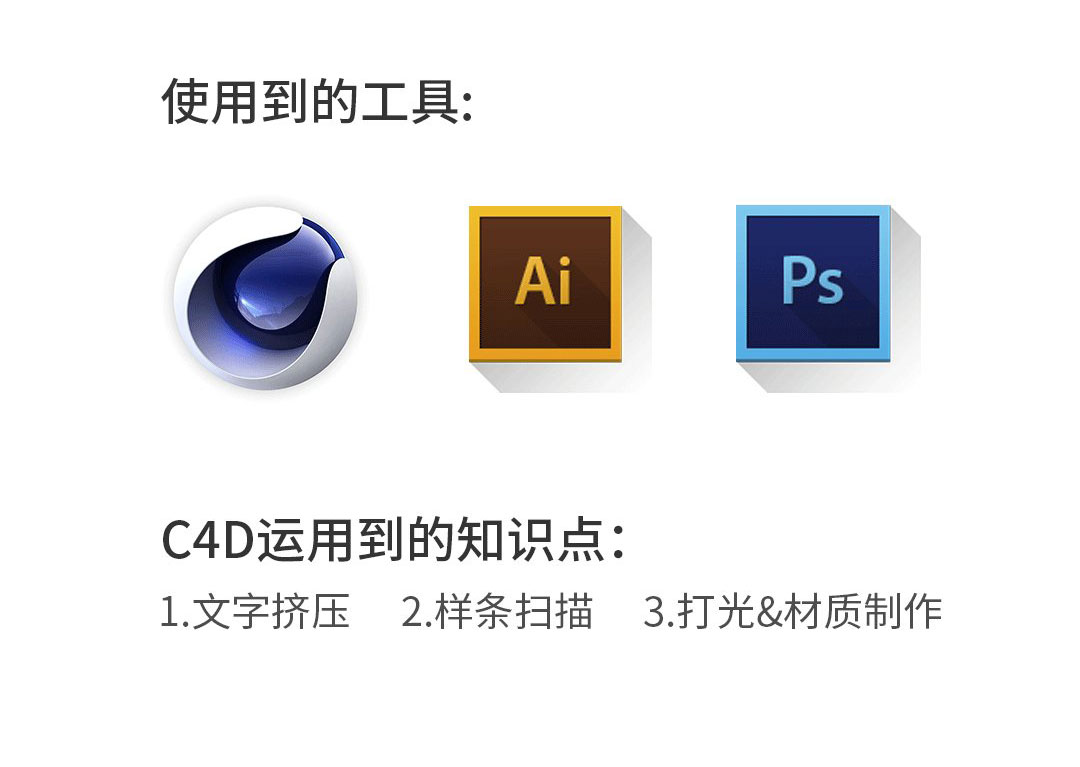Click the heading "C4D运用到的知识点:"

coord(394,540)
